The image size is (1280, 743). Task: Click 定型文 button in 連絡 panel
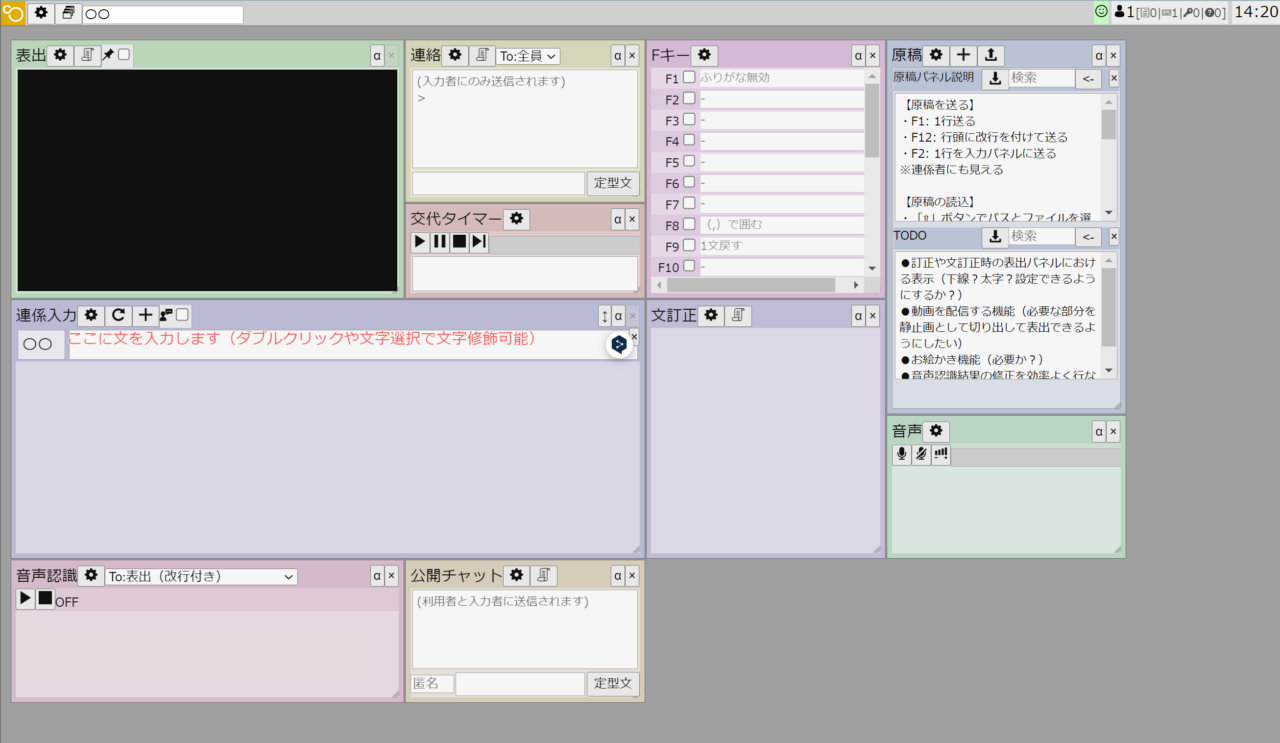point(613,183)
